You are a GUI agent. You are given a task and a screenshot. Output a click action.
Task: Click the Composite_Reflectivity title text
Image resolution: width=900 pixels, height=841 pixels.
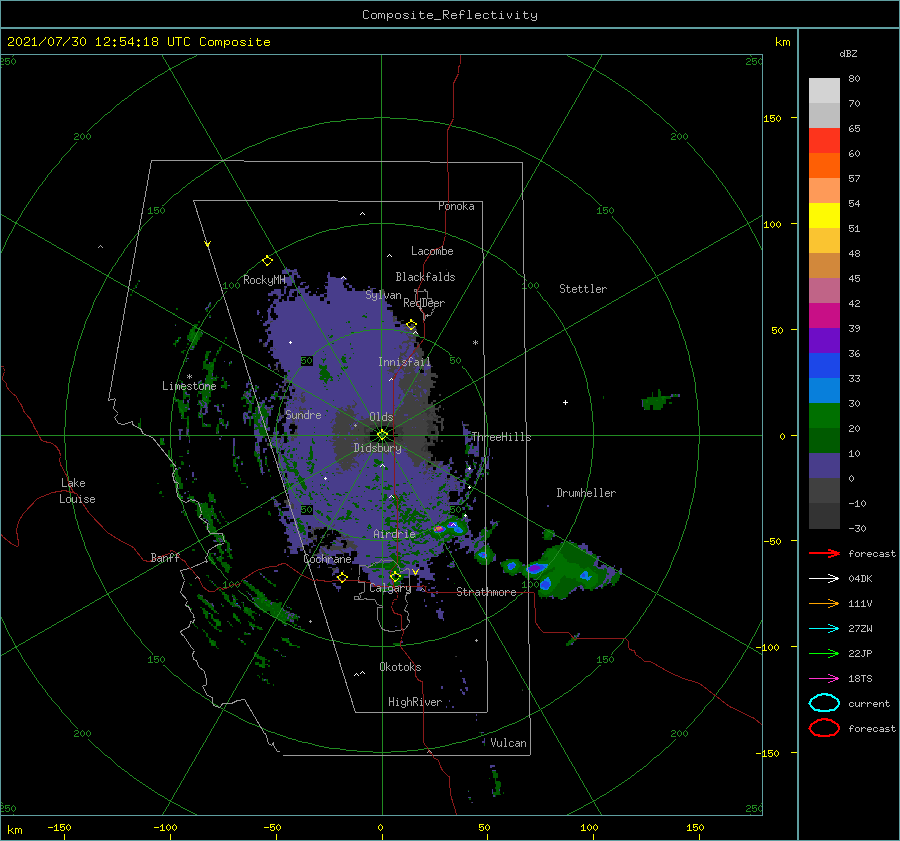(450, 15)
